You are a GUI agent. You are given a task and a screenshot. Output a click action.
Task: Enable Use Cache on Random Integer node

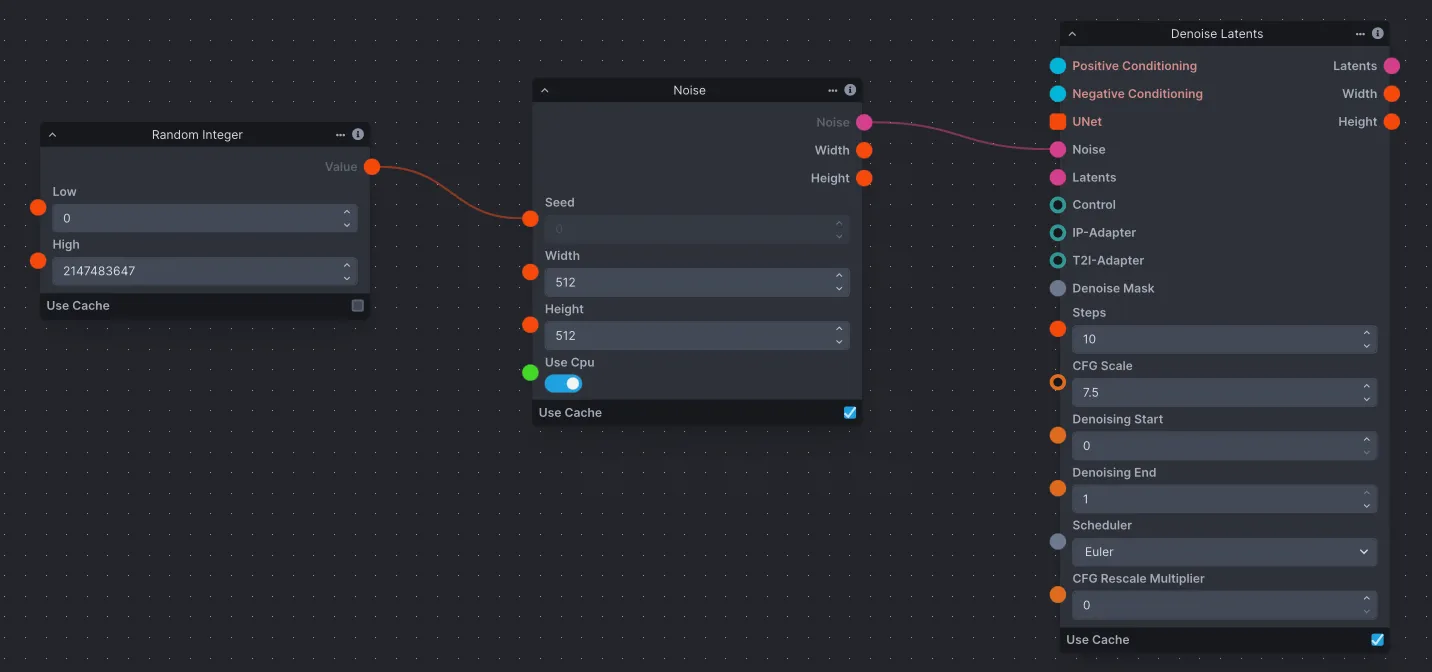358,306
